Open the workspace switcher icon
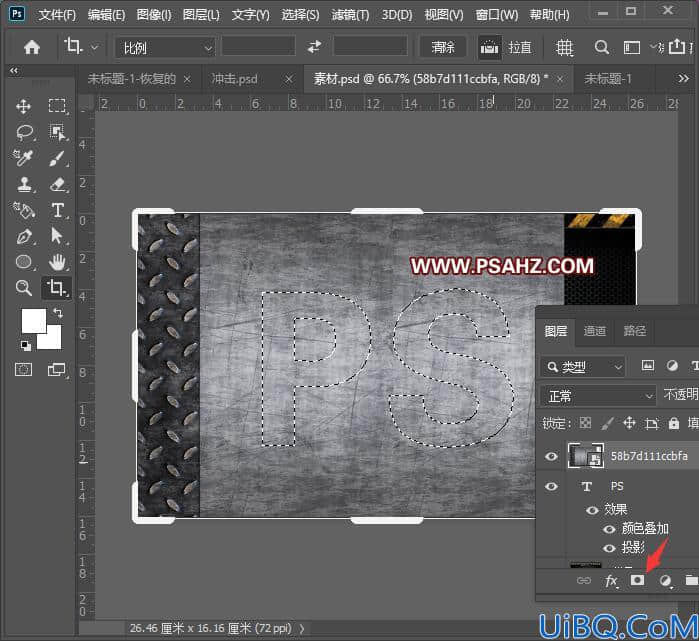 (x=631, y=47)
